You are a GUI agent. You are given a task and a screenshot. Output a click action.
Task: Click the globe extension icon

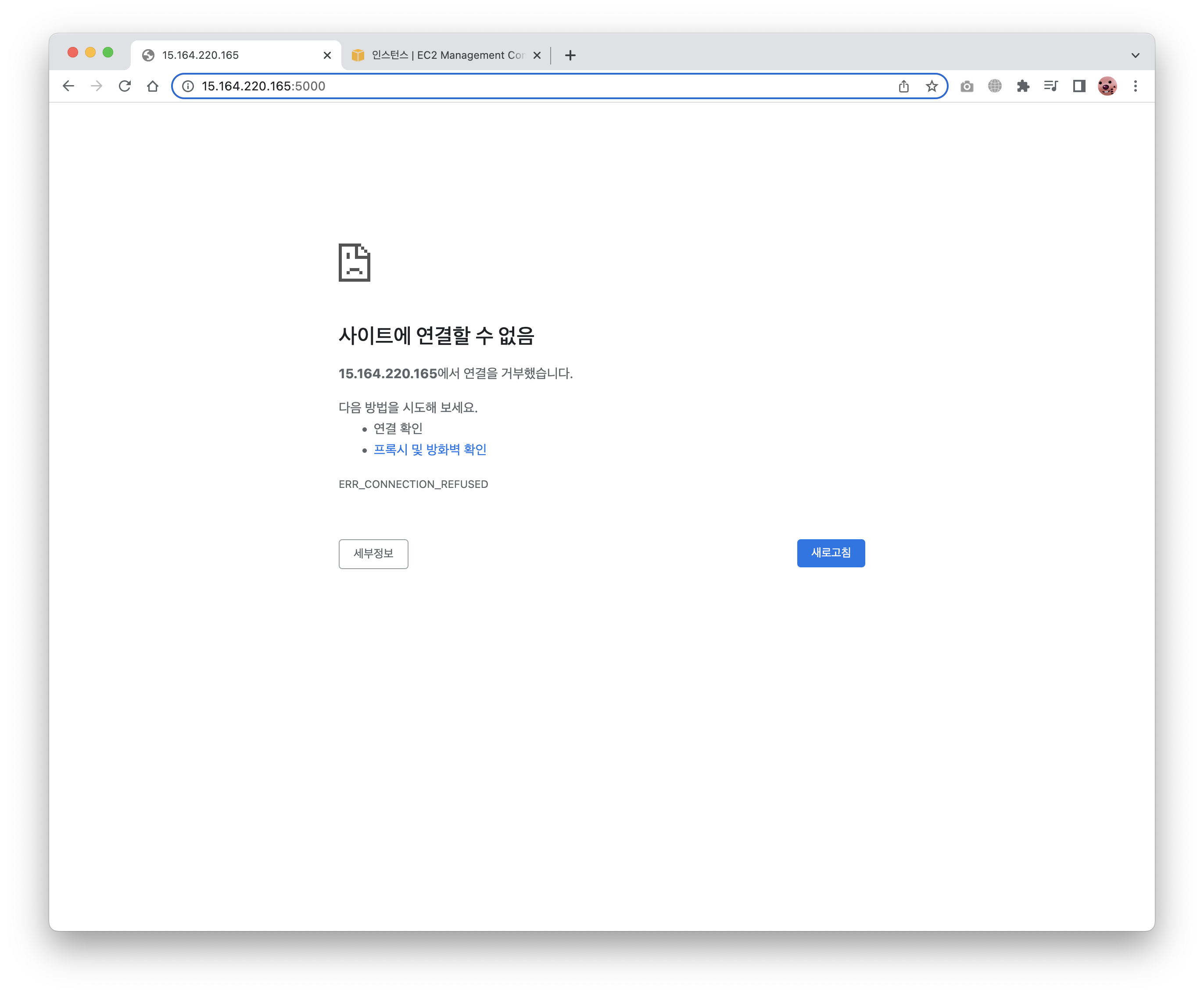coord(995,86)
